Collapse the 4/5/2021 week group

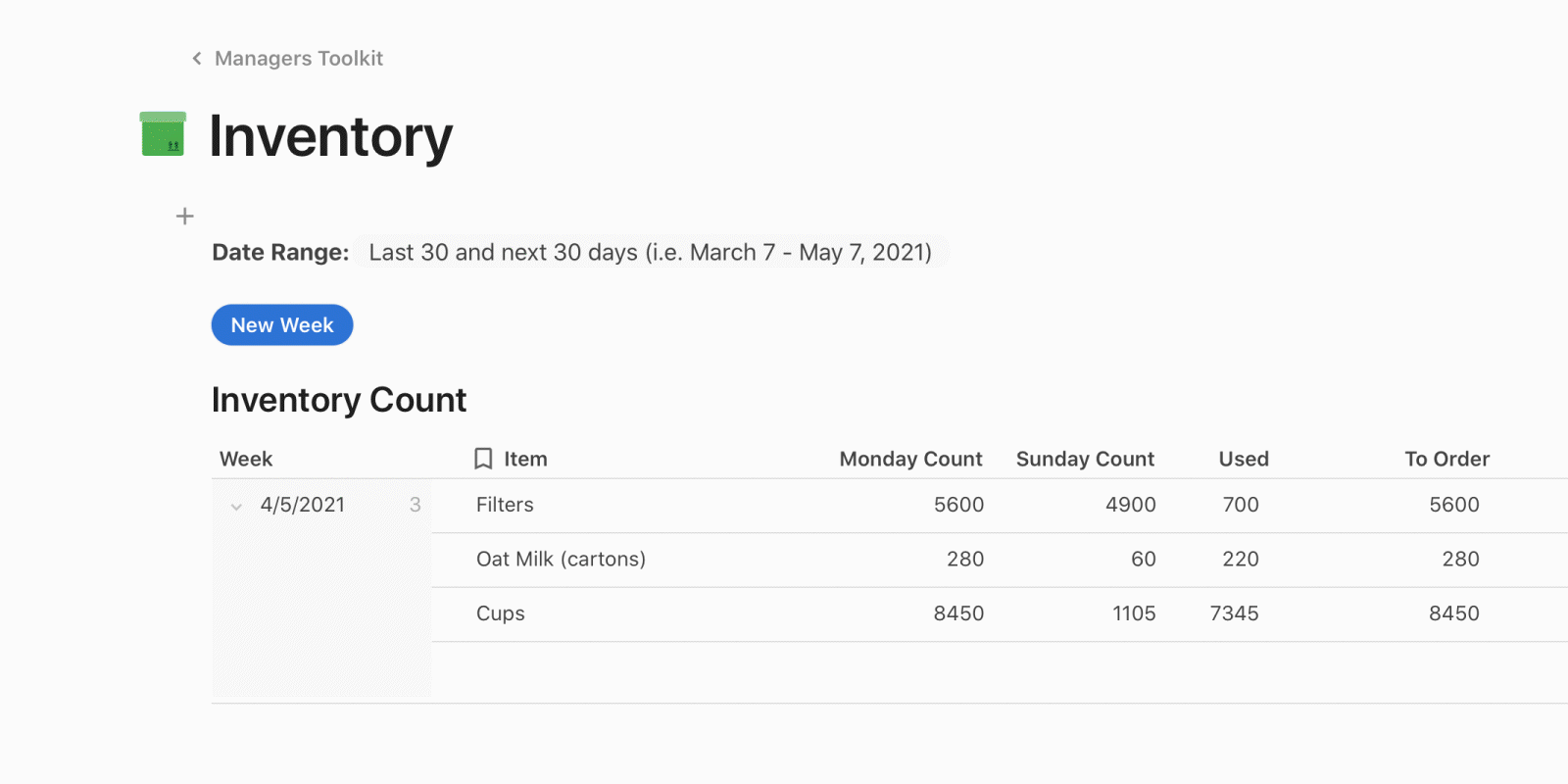tap(236, 507)
